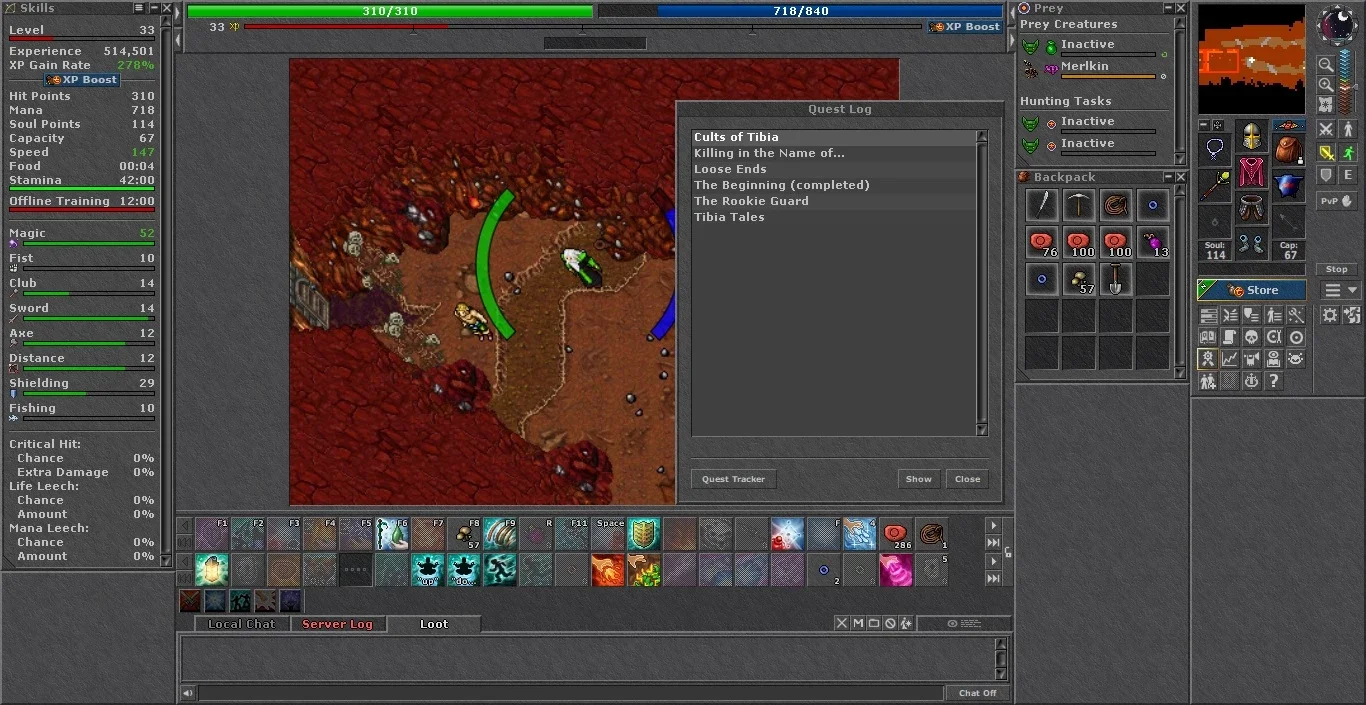1366x705 pixels.
Task: Click the Stop button
Action: [1337, 269]
